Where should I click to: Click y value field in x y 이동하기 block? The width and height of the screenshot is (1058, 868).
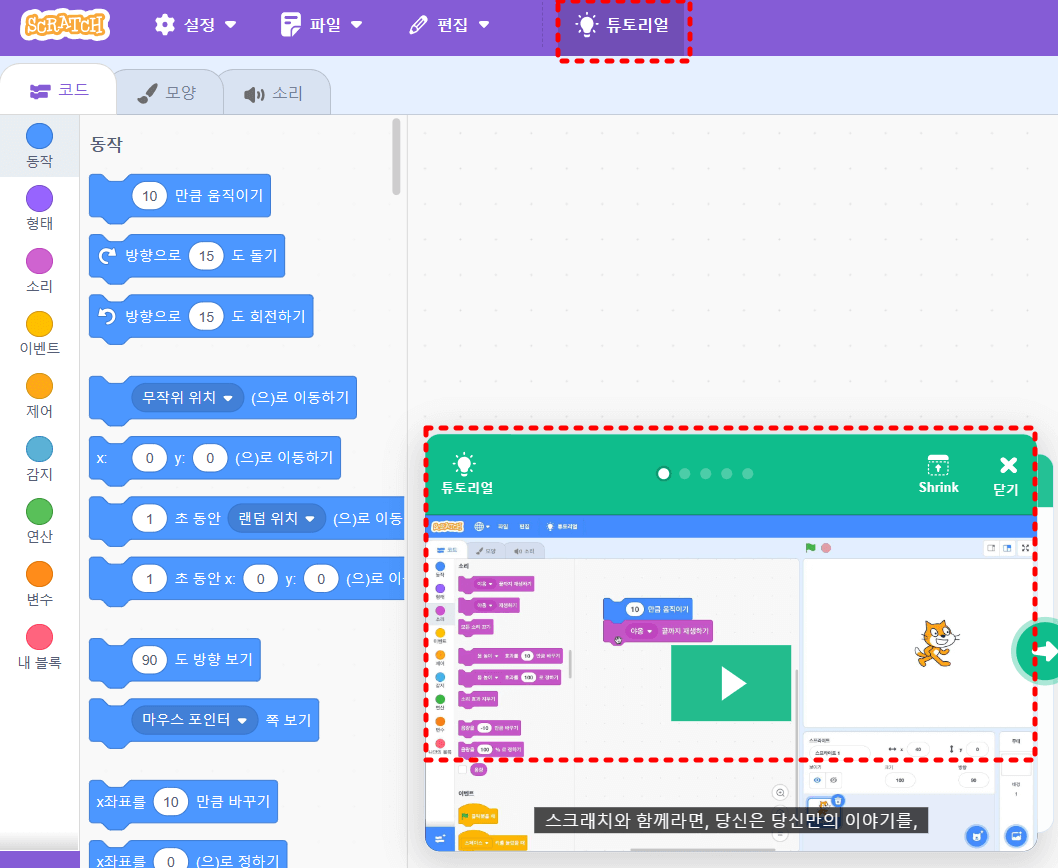point(210,458)
